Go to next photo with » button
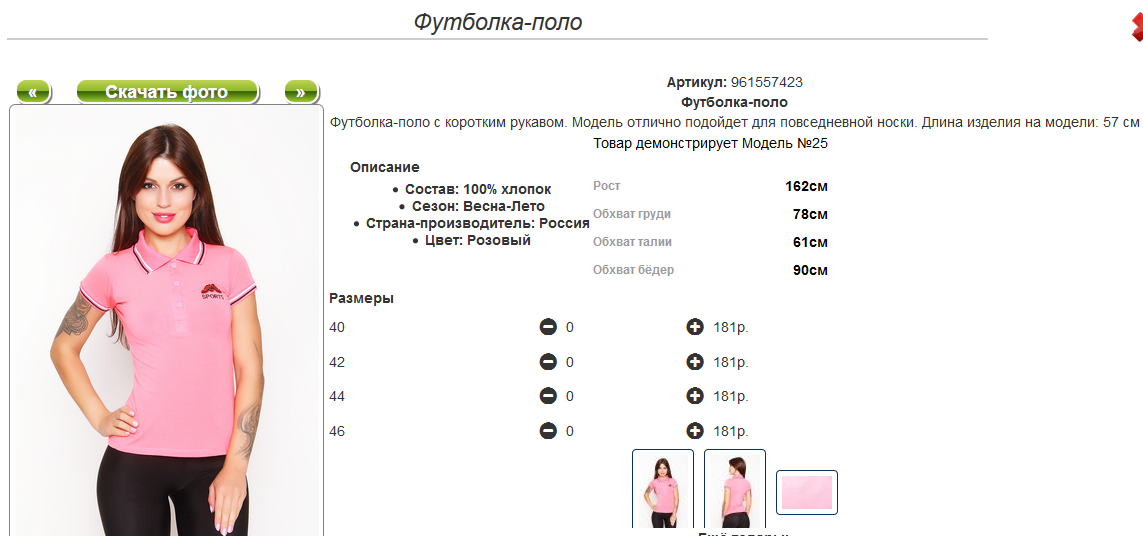The height and width of the screenshot is (536, 1143). [x=301, y=92]
